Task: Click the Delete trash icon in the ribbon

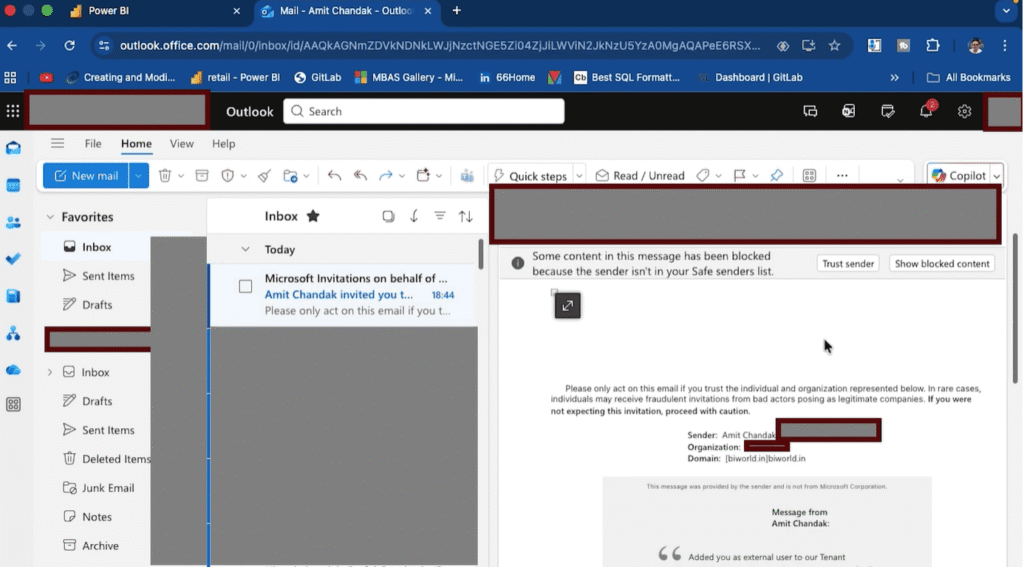Action: 165,176
